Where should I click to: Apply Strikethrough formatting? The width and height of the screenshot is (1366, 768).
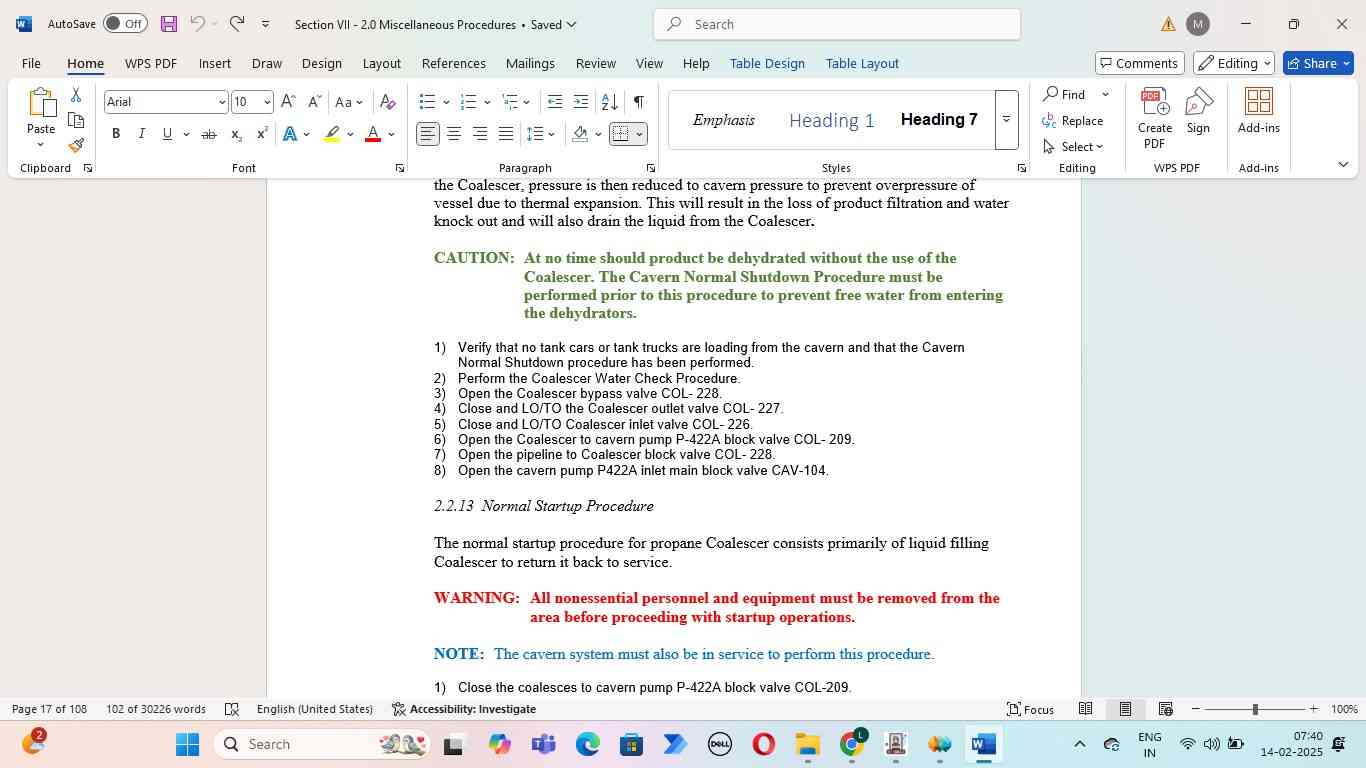pos(209,134)
